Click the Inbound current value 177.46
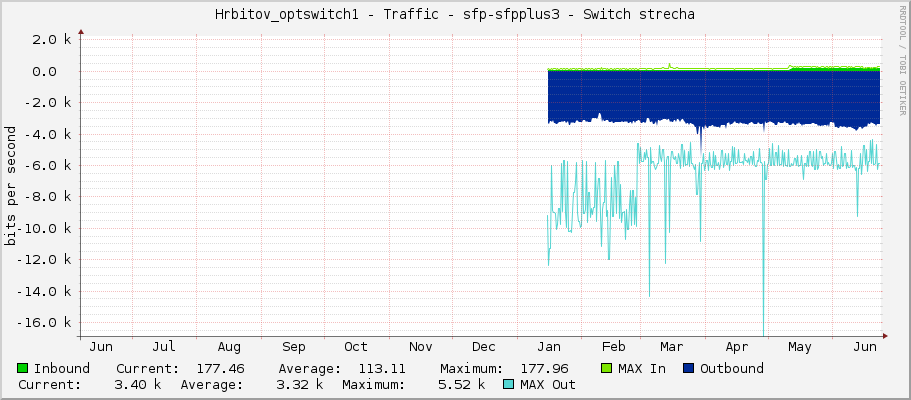The height and width of the screenshot is (400, 911). 220,369
